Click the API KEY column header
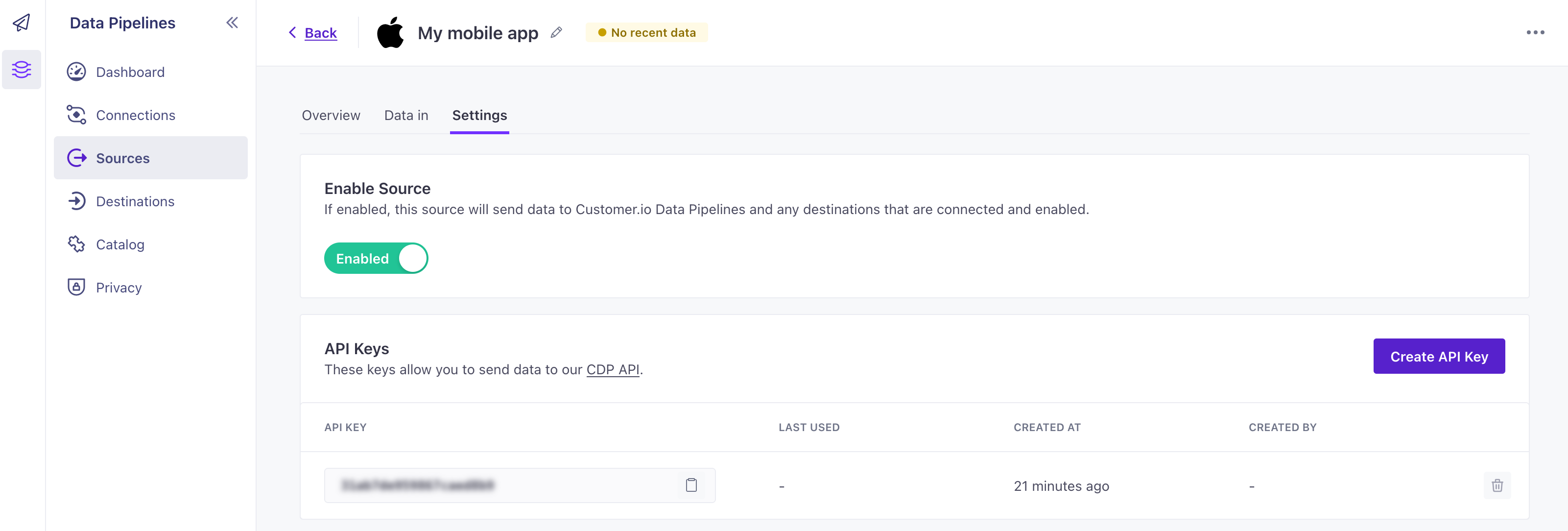1568x531 pixels. click(345, 428)
